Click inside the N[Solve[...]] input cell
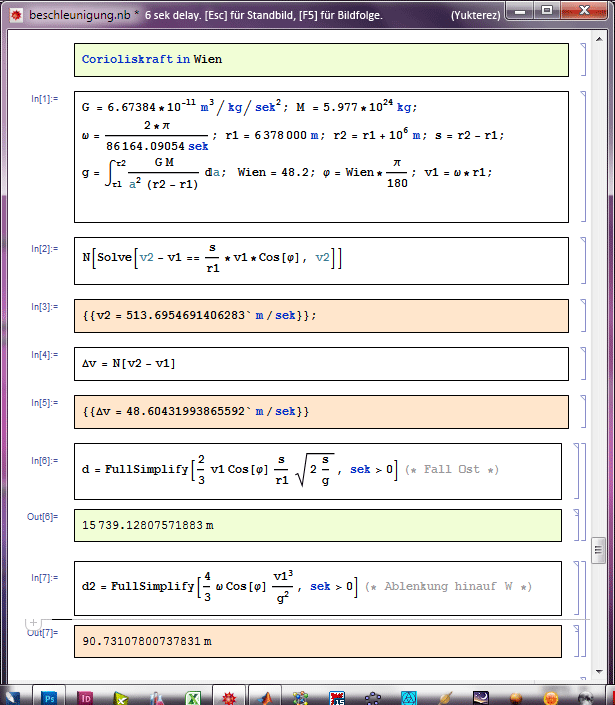Screen dimensions: 615x705 click(x=321, y=261)
